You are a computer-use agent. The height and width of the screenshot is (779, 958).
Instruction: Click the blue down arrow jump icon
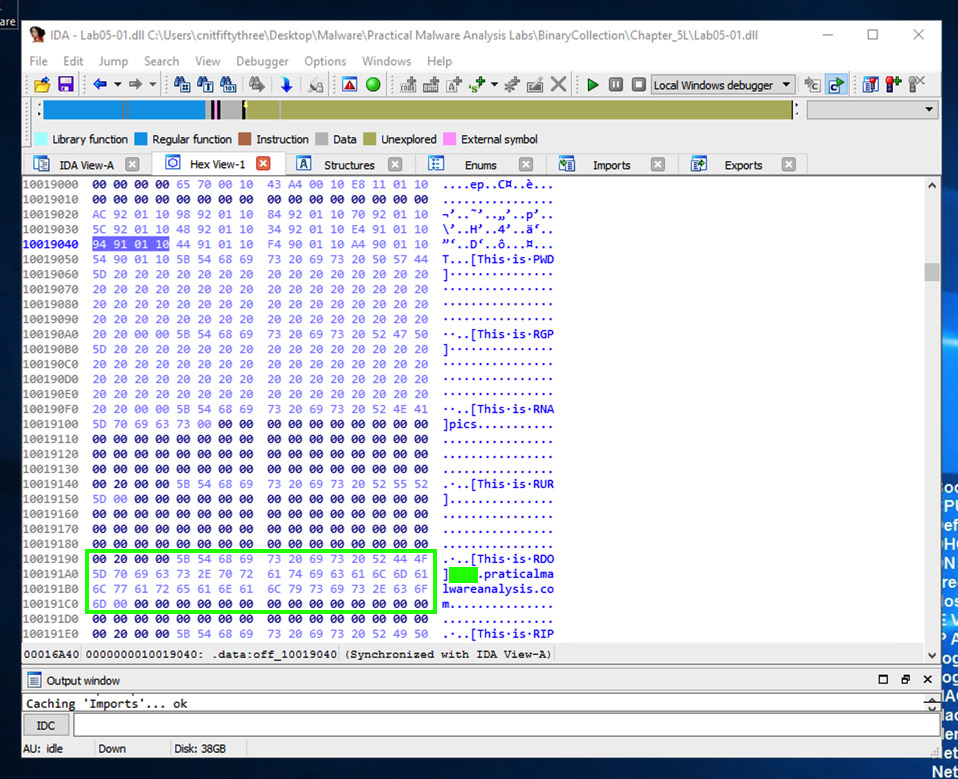pos(286,85)
